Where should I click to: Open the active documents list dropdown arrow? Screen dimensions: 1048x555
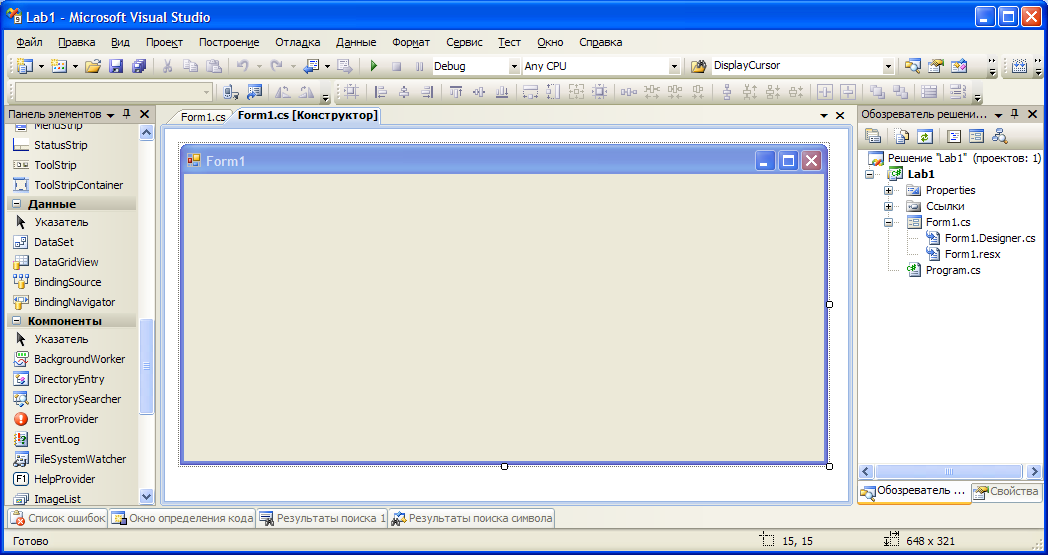point(824,116)
